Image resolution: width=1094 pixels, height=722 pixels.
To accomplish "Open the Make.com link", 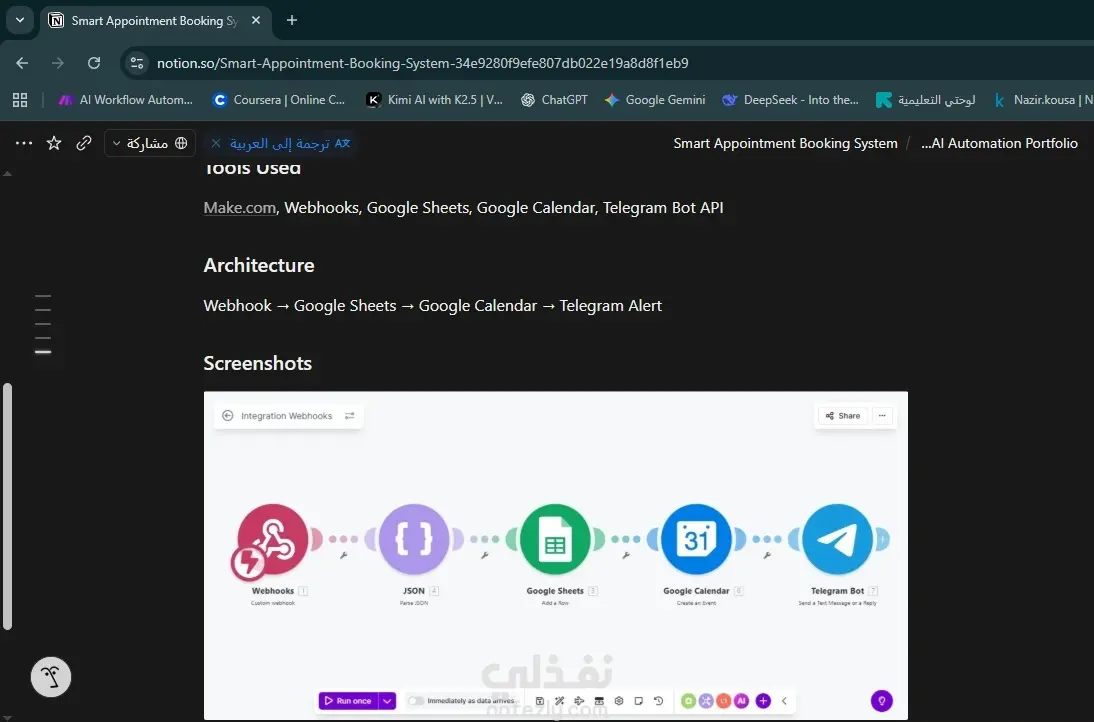I will [239, 207].
